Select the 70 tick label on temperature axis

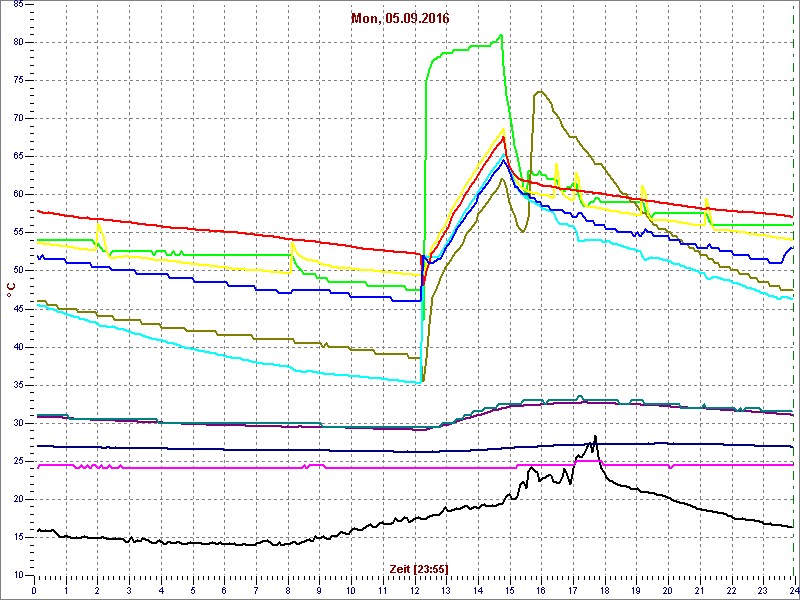17,118
